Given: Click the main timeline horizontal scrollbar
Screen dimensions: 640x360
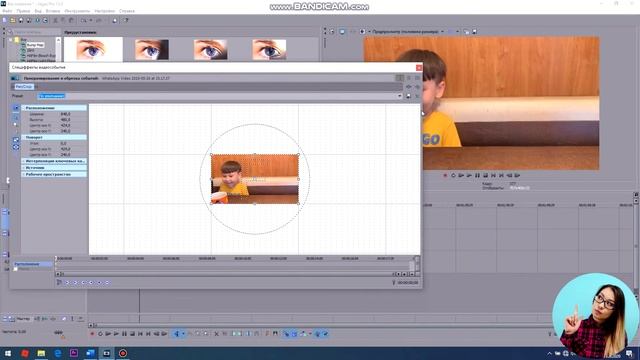Looking at the screenshot, I should click(x=318, y=325).
